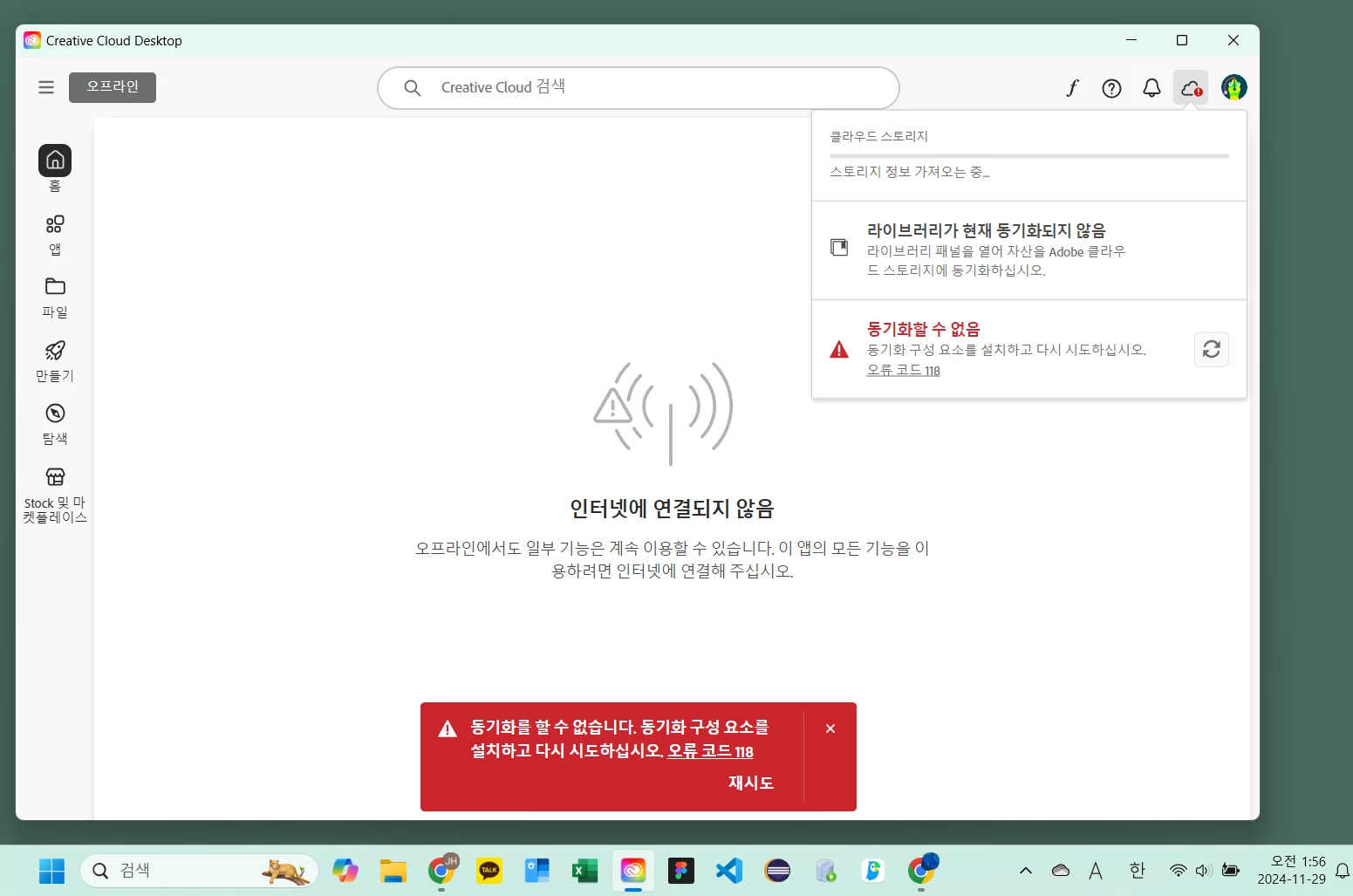Viewport: 1353px width, 896px height.
Task: Dismiss the red sync error toast
Action: point(830,728)
